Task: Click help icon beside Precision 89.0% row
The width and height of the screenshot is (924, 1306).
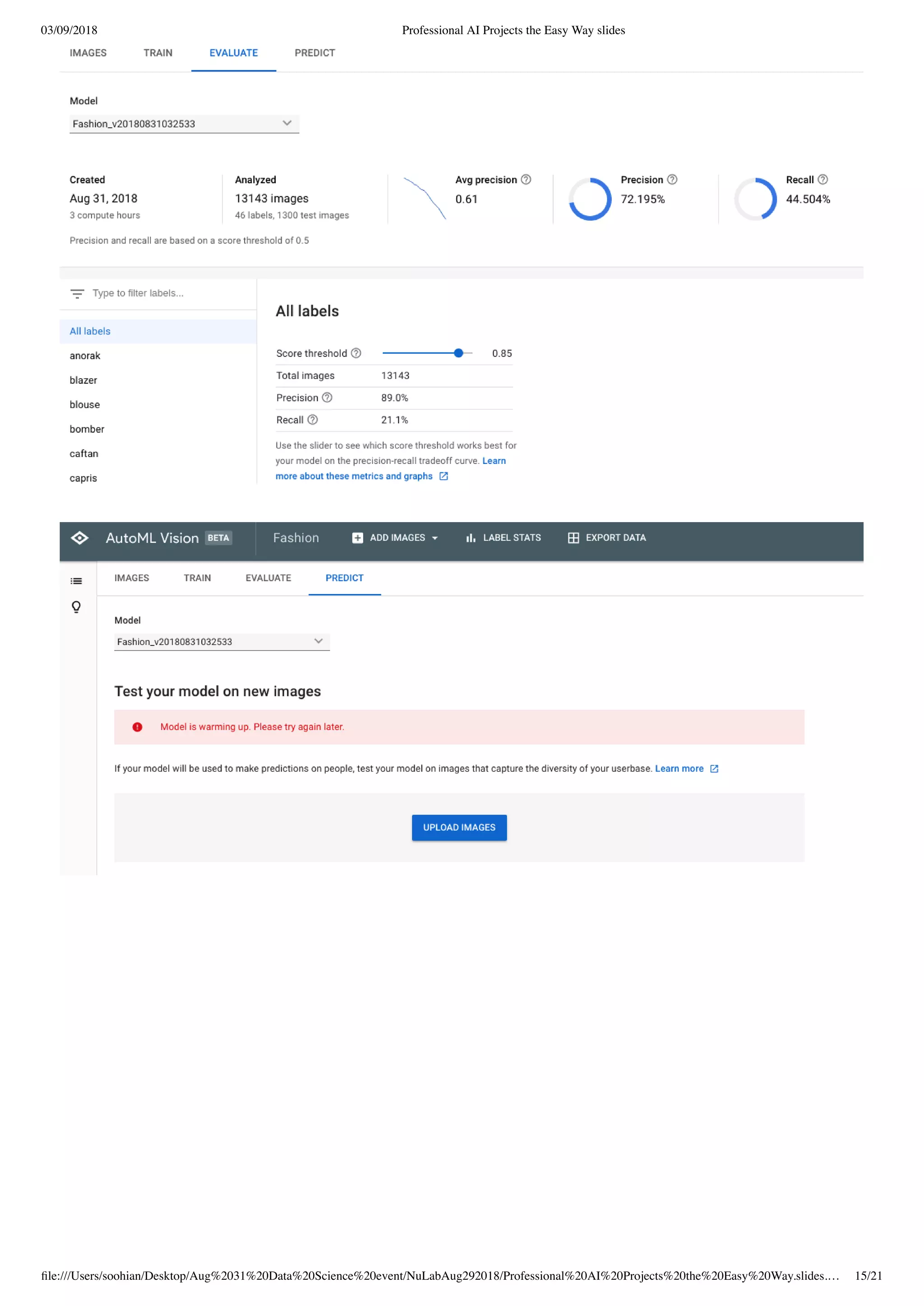Action: click(327, 397)
